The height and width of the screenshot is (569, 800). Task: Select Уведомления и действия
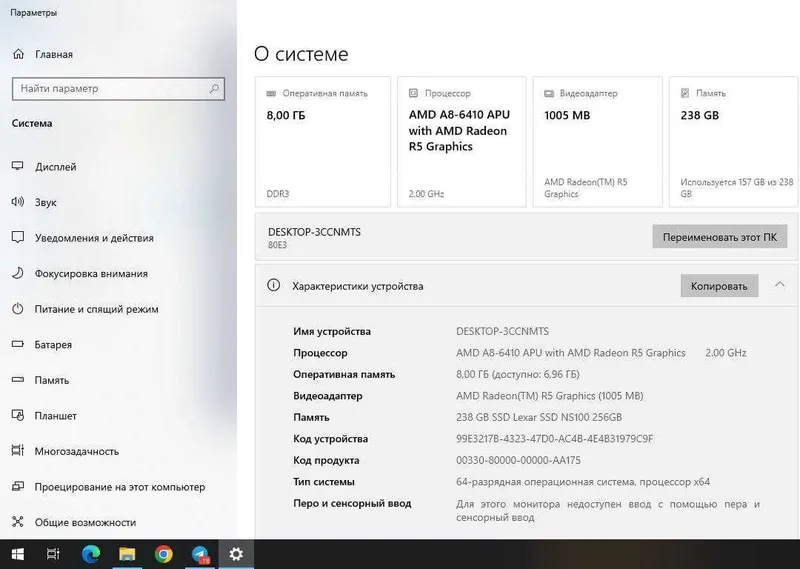click(94, 238)
